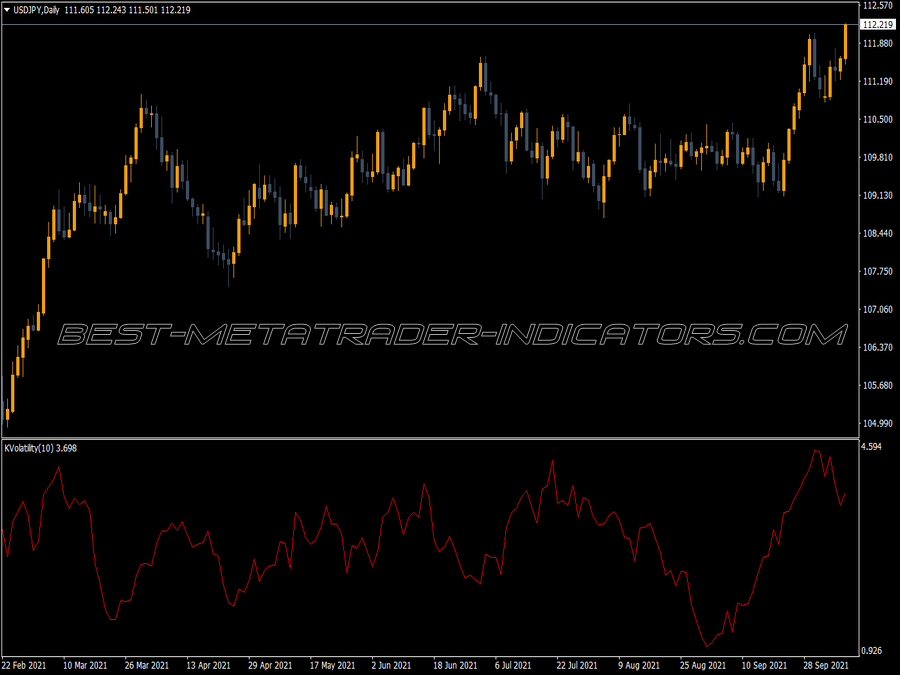
Task: Click the 25 Aug 2021 date label
Action: click(x=703, y=666)
